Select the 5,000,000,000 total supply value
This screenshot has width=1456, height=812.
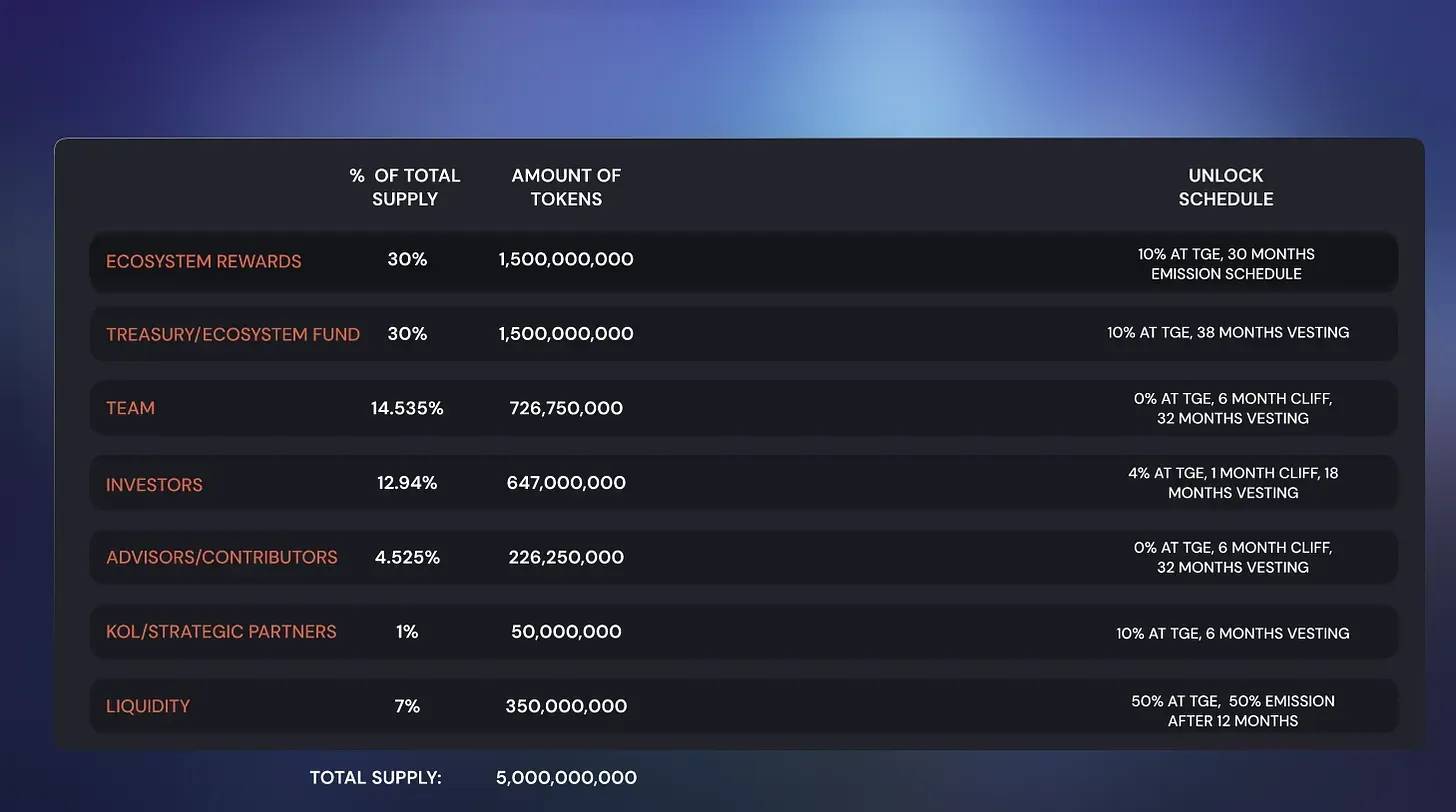coord(566,778)
